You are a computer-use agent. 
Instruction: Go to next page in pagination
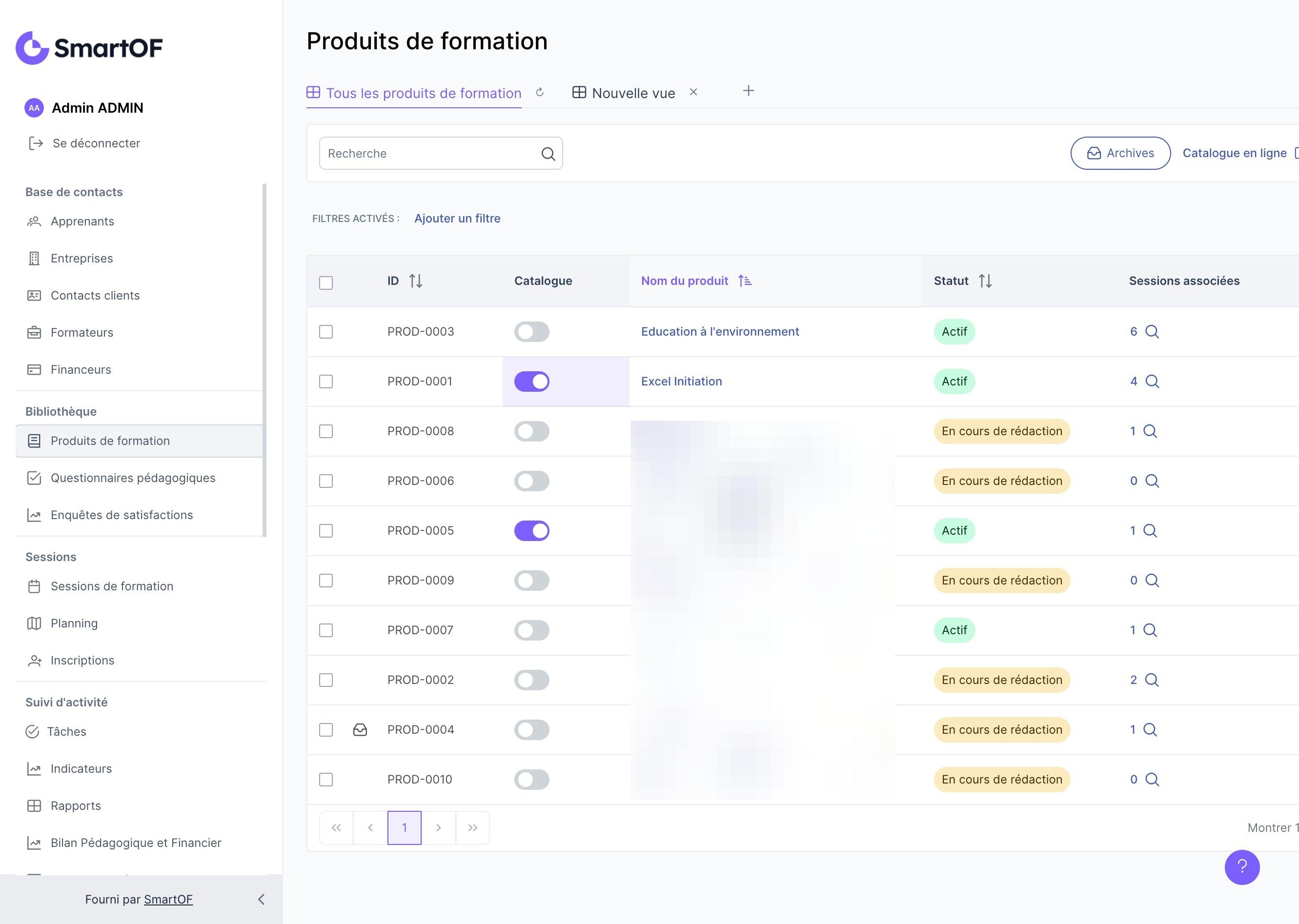438,828
